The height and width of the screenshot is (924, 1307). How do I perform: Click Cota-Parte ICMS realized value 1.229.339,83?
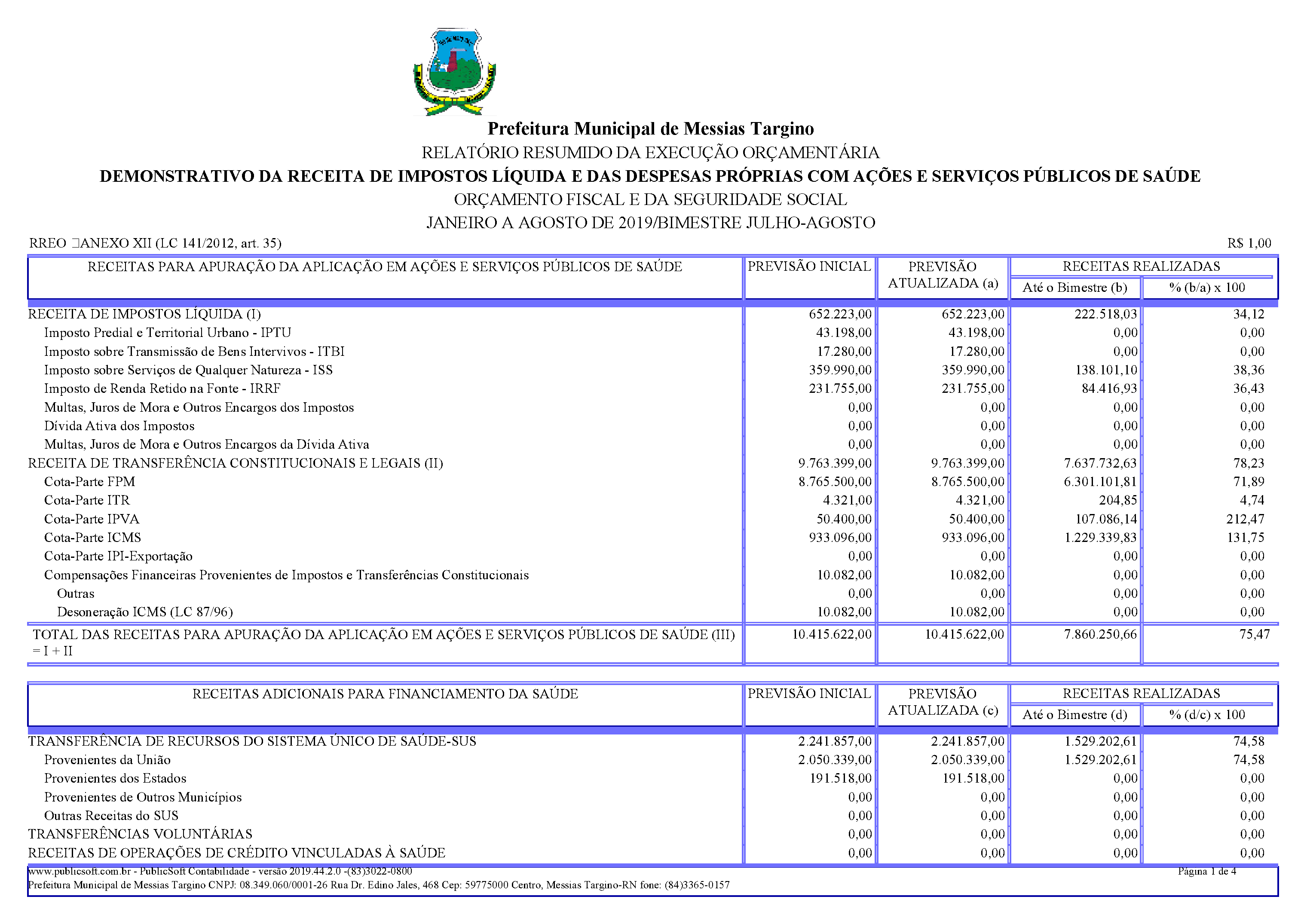tap(1100, 538)
